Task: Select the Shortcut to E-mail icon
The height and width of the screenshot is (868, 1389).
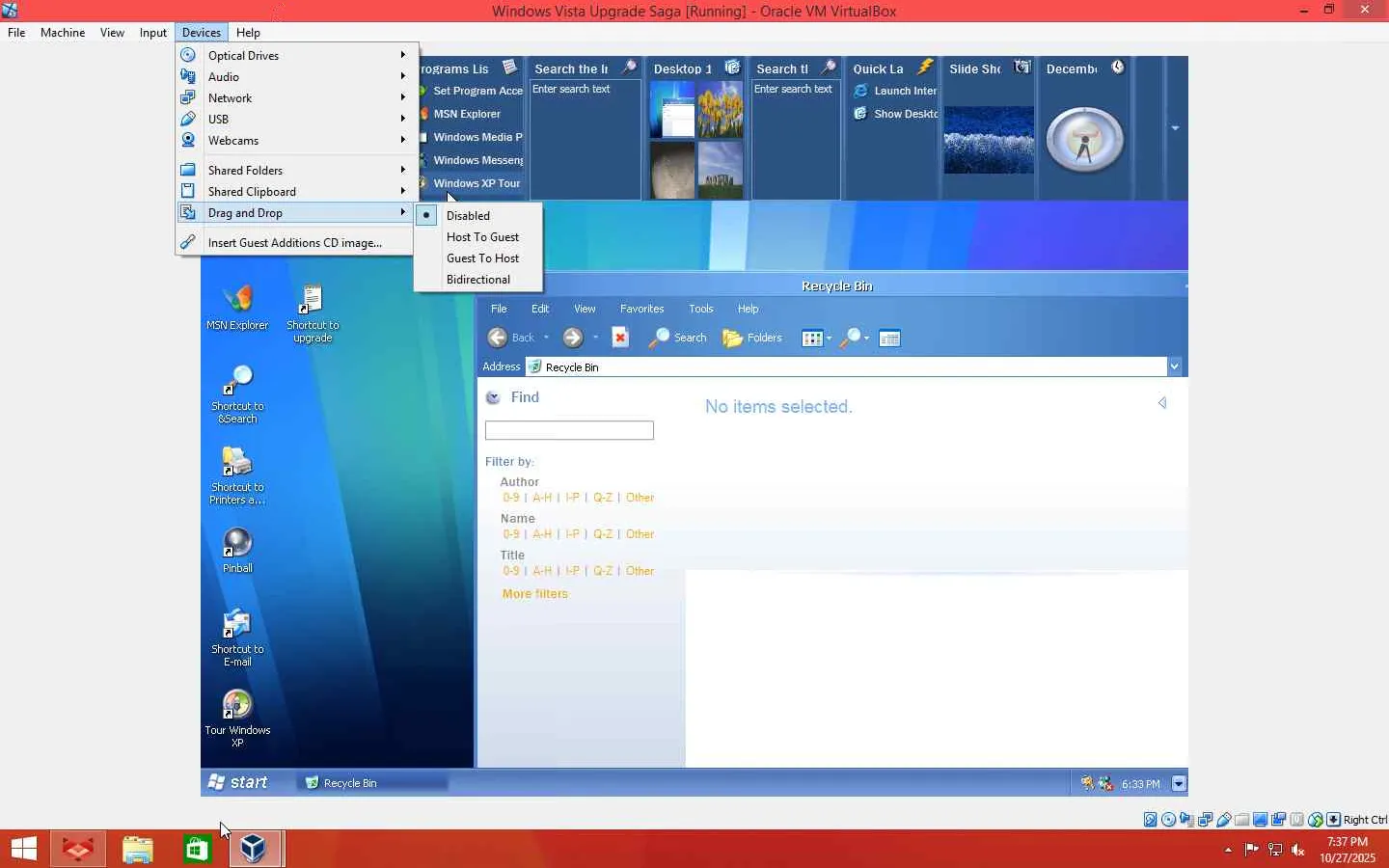Action: point(237,637)
